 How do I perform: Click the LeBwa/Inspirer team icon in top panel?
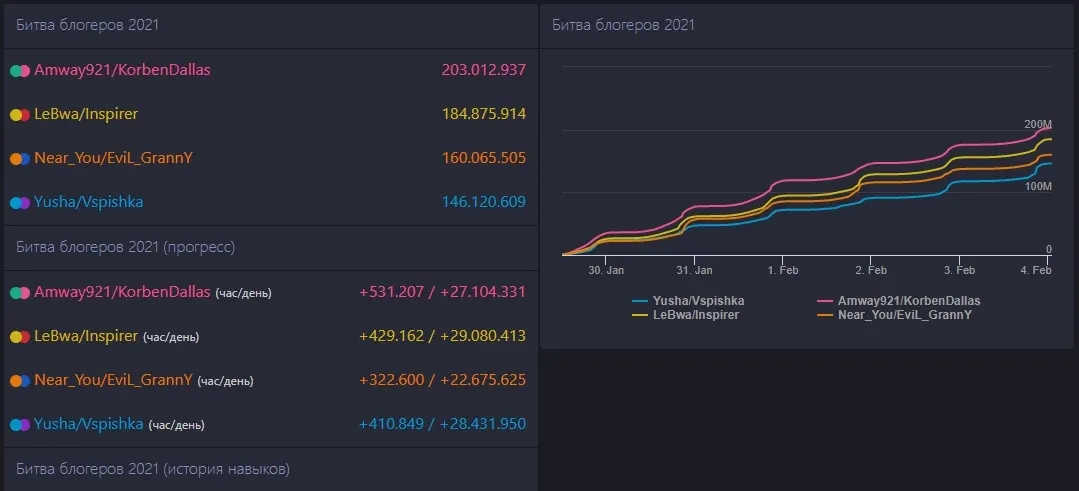(x=20, y=115)
